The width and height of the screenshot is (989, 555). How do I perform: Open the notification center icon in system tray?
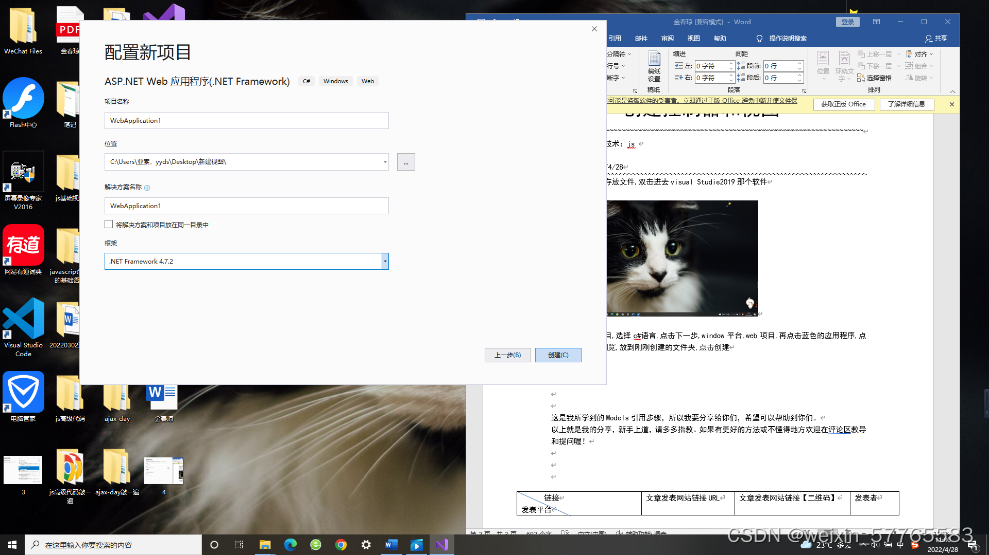[973, 545]
